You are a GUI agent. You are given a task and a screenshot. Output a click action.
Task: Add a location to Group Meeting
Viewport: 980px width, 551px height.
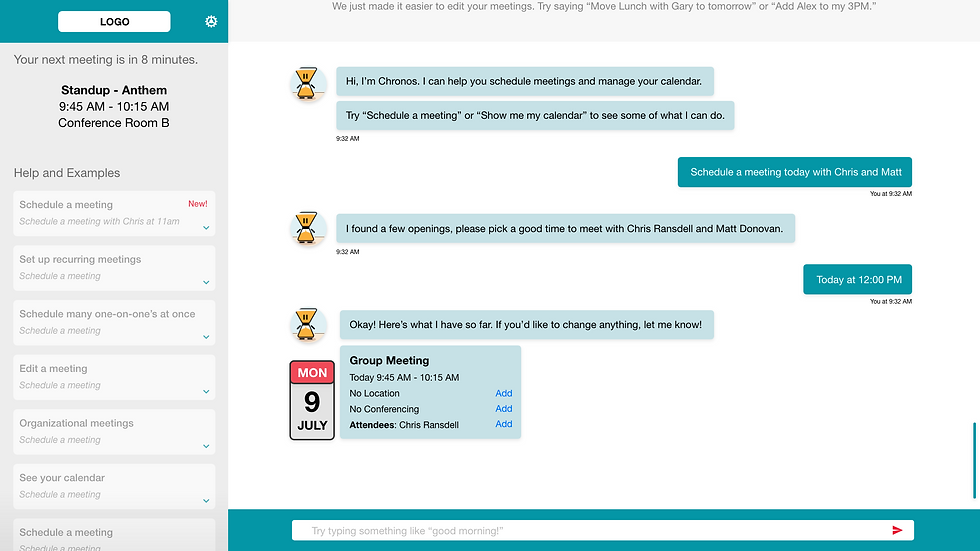pos(504,393)
